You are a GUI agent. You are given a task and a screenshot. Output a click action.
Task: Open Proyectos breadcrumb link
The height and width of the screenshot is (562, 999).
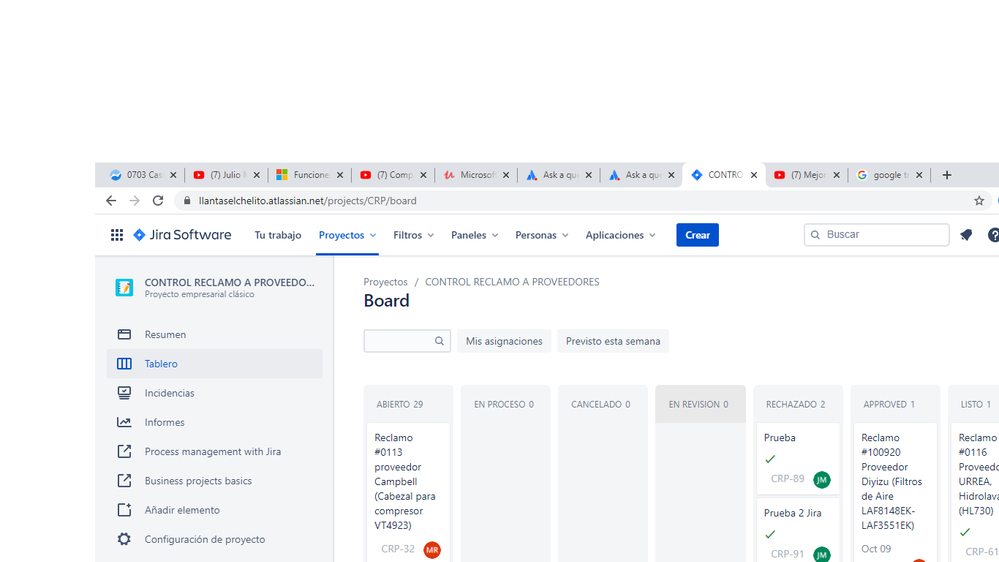tap(385, 282)
